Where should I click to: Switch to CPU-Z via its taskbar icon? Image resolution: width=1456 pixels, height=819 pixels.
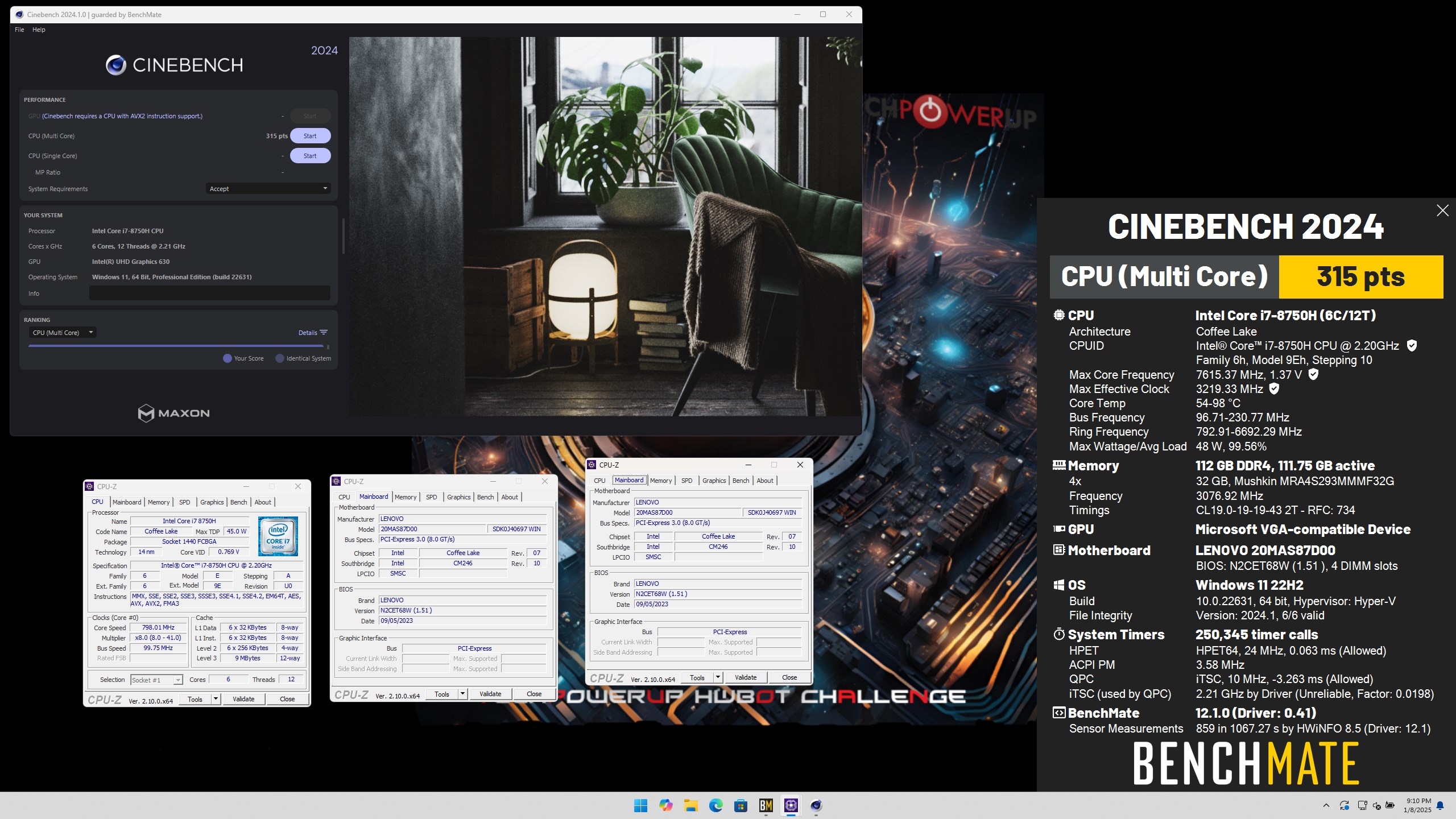point(791,805)
